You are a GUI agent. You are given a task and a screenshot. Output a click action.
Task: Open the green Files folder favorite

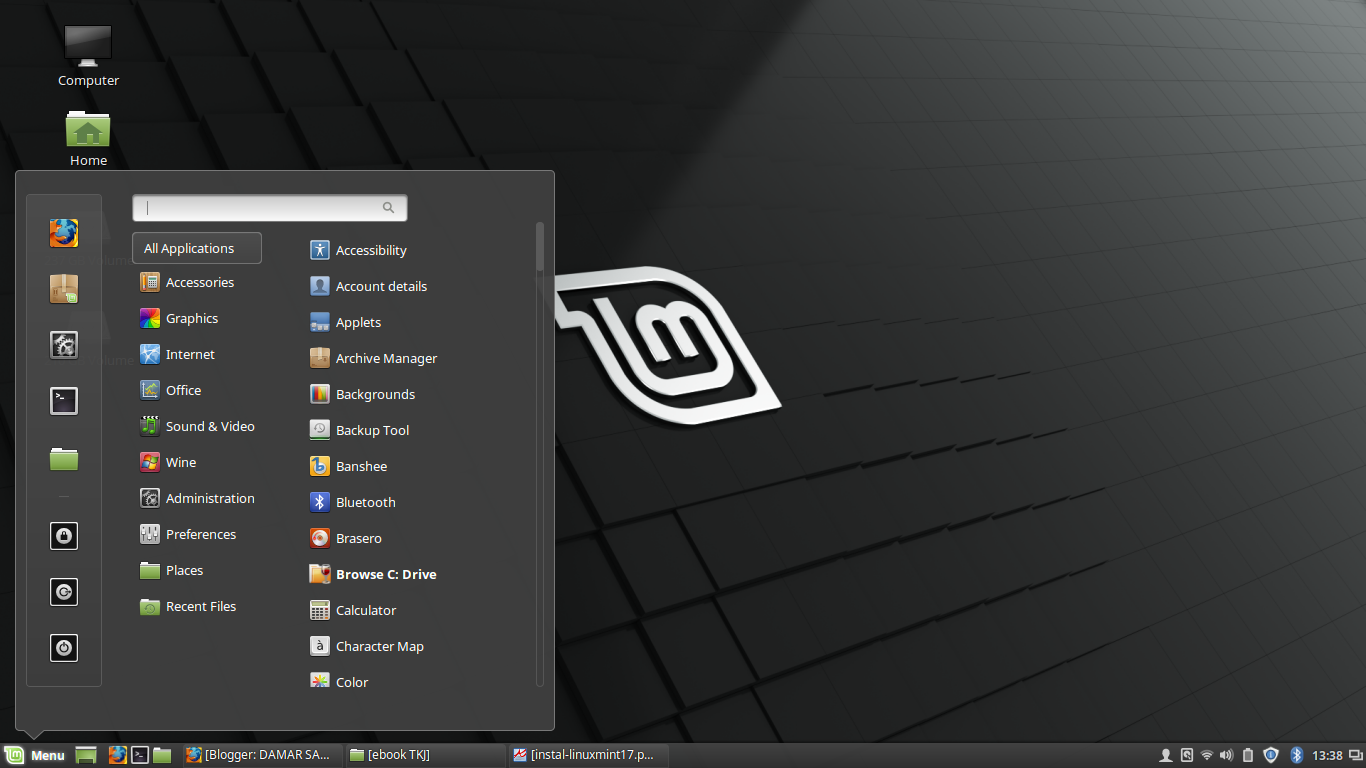coord(64,458)
